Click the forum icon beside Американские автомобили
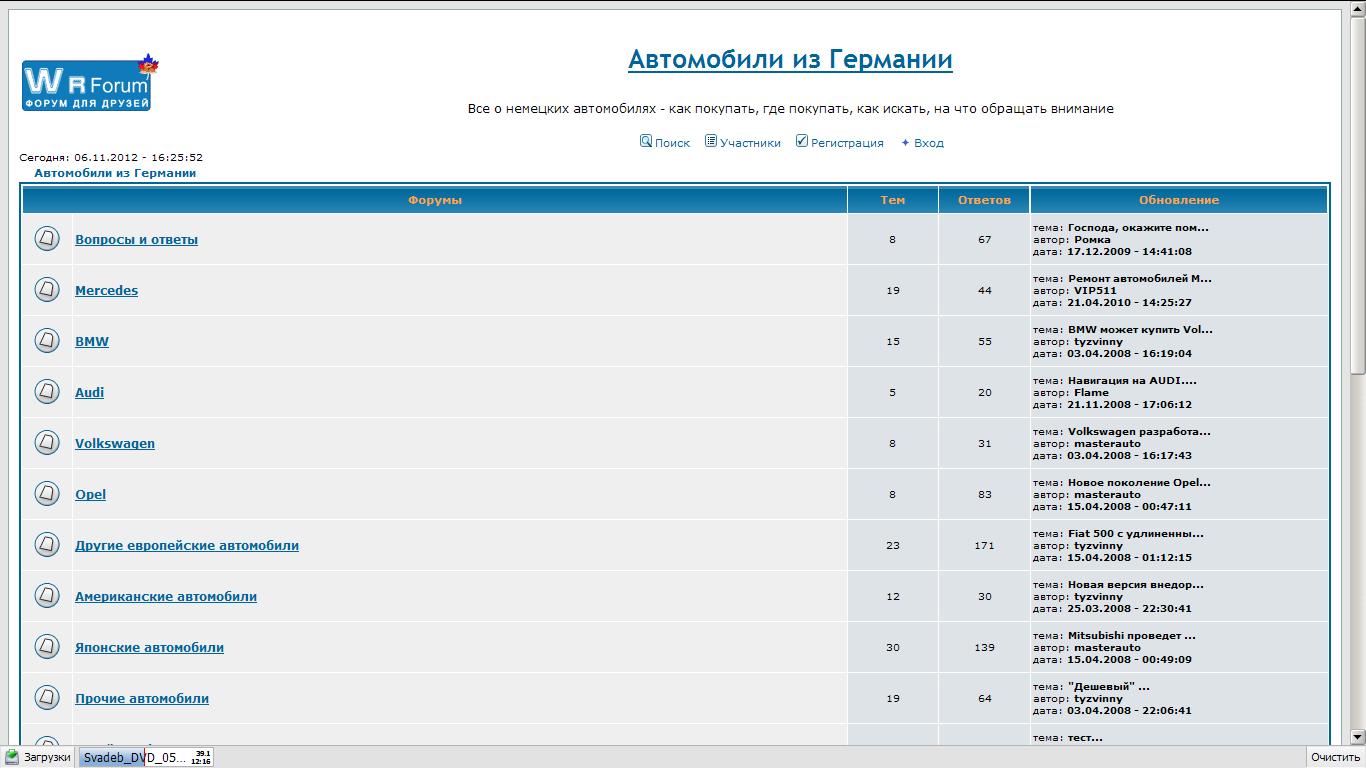 [47, 595]
